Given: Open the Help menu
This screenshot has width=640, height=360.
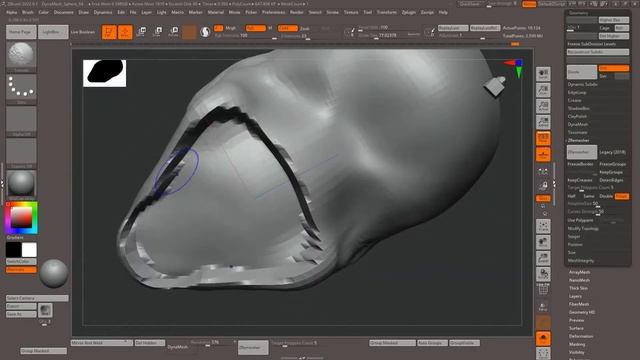Looking at the screenshot, I should [443, 13].
